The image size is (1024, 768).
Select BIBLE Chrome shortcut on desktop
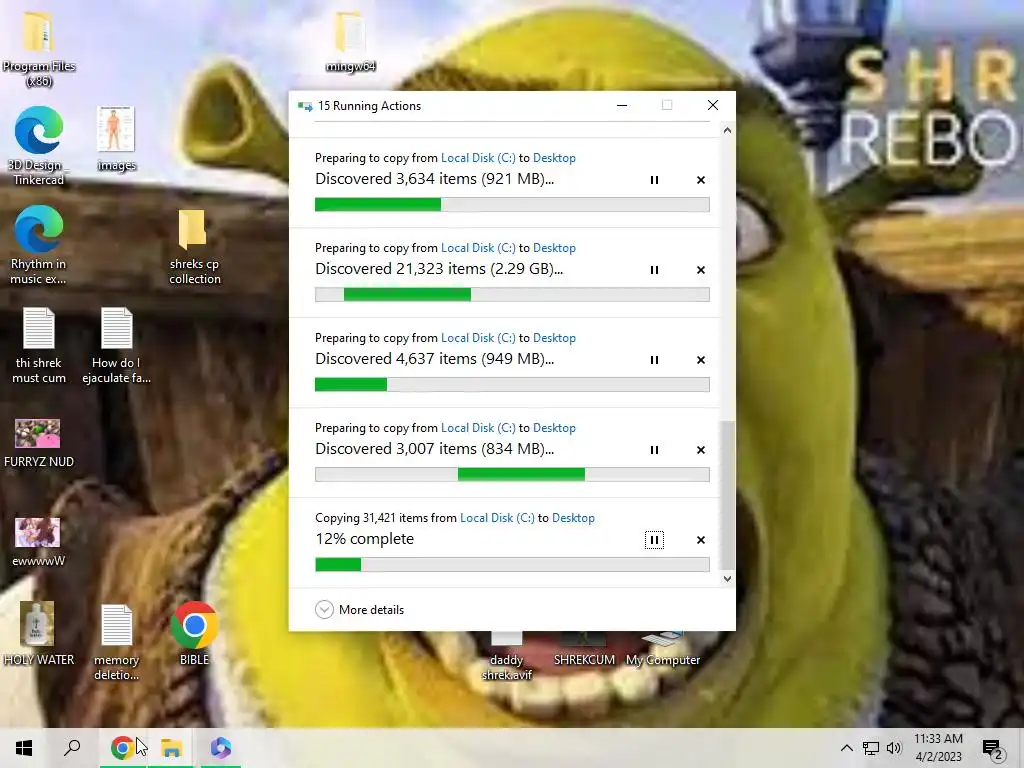[x=194, y=633]
